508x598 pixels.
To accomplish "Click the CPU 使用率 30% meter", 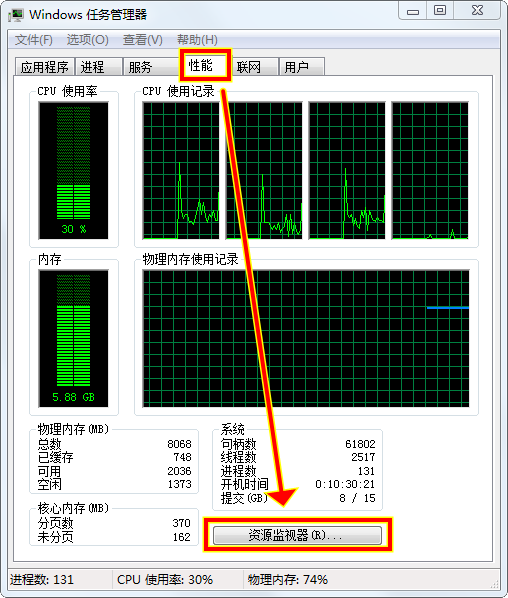I will [74, 170].
